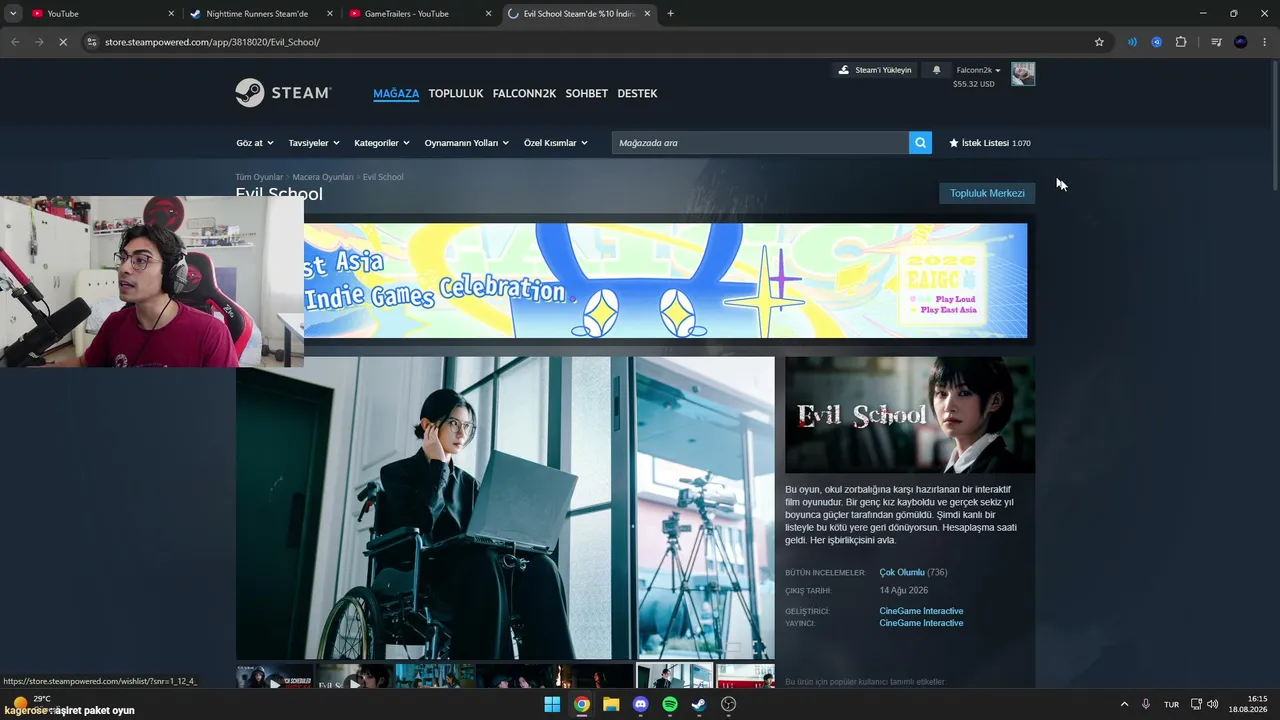Click the Çok Olumlu reviews link
The image size is (1280, 720).
[902, 572]
